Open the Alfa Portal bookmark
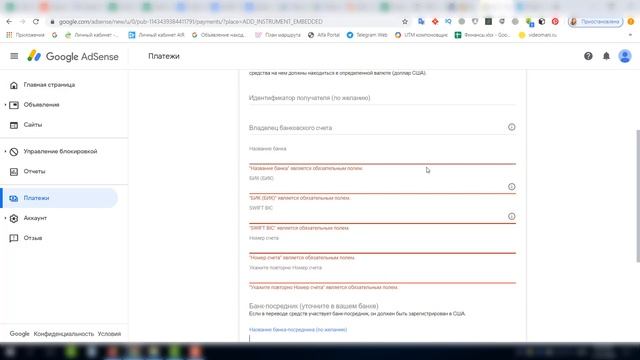The height and width of the screenshot is (360, 640). [x=324, y=35]
